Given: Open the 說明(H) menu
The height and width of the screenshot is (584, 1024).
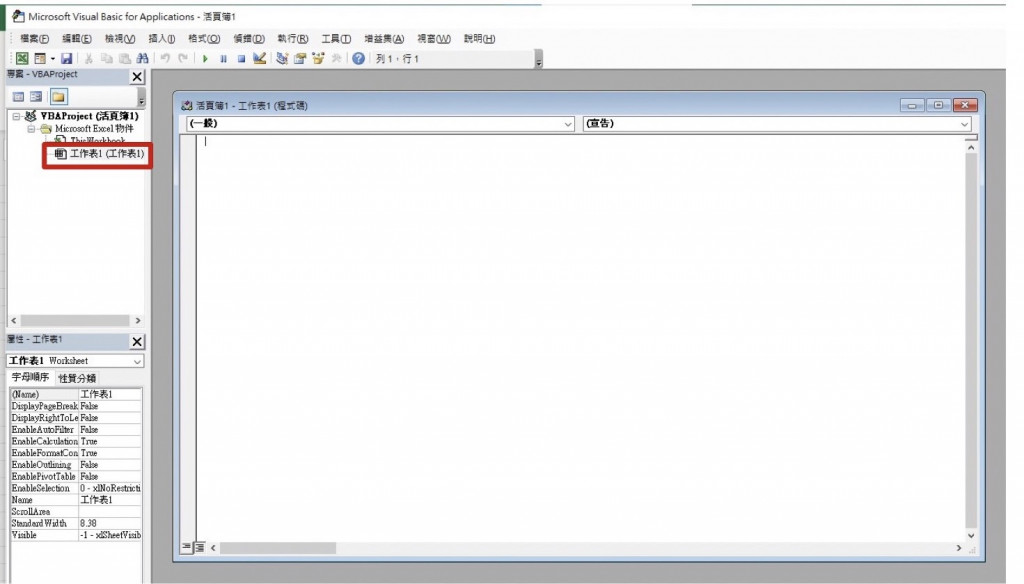Looking at the screenshot, I should pos(479,39).
